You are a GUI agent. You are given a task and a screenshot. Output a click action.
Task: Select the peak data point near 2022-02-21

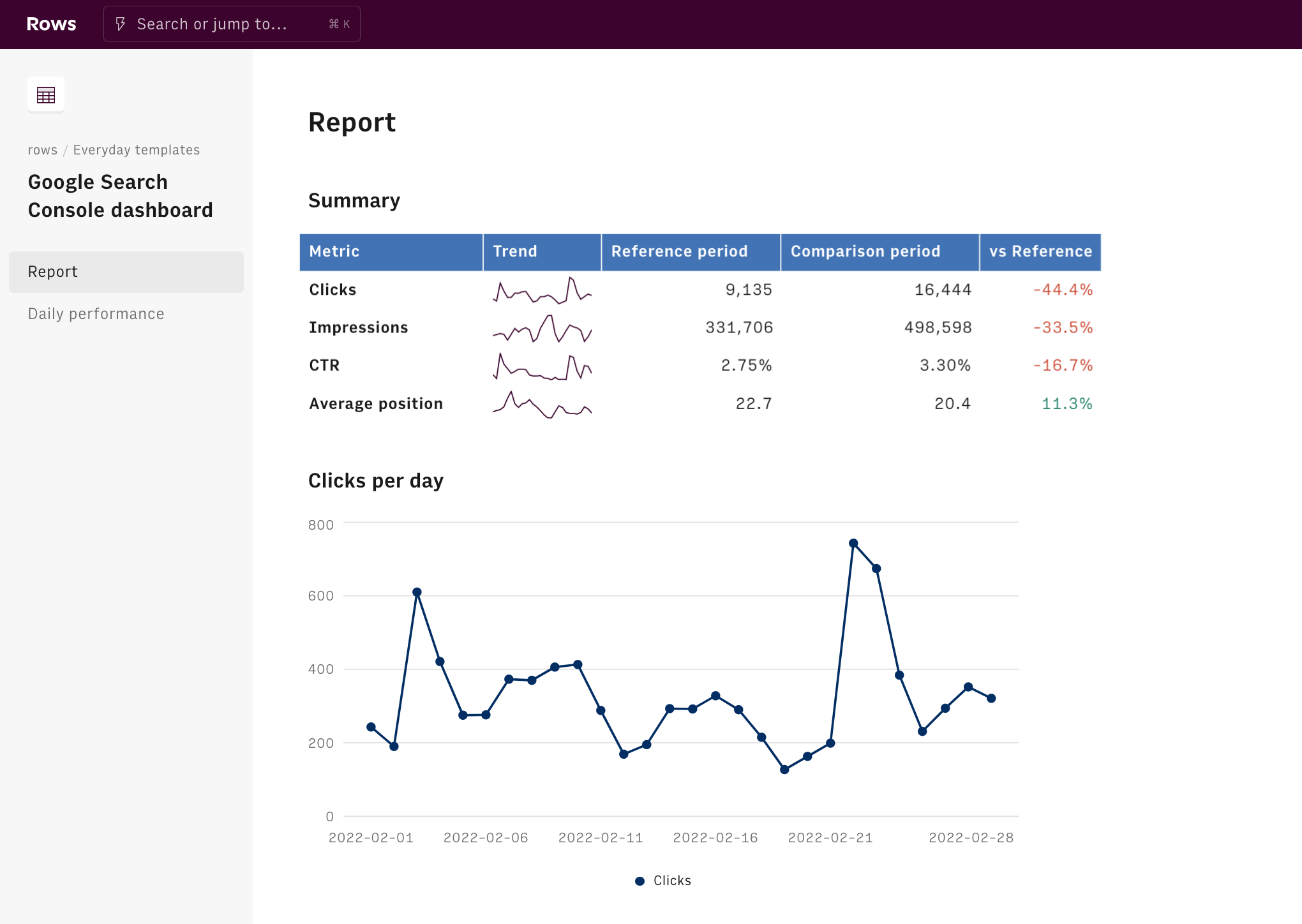click(x=853, y=542)
